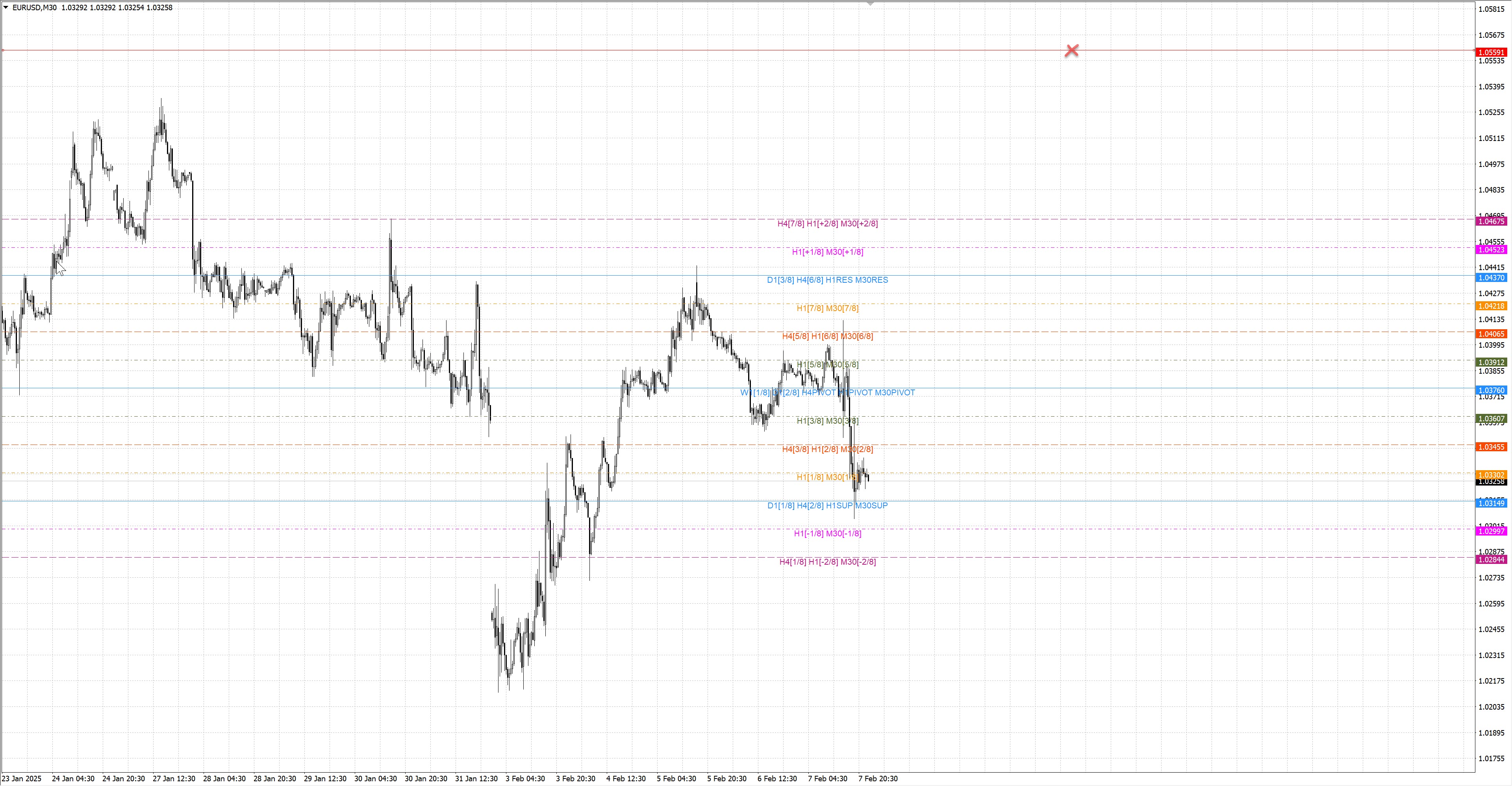The image size is (1512, 786).
Task: Click the '7 Feb 20:30' time axis label
Action: point(878,779)
